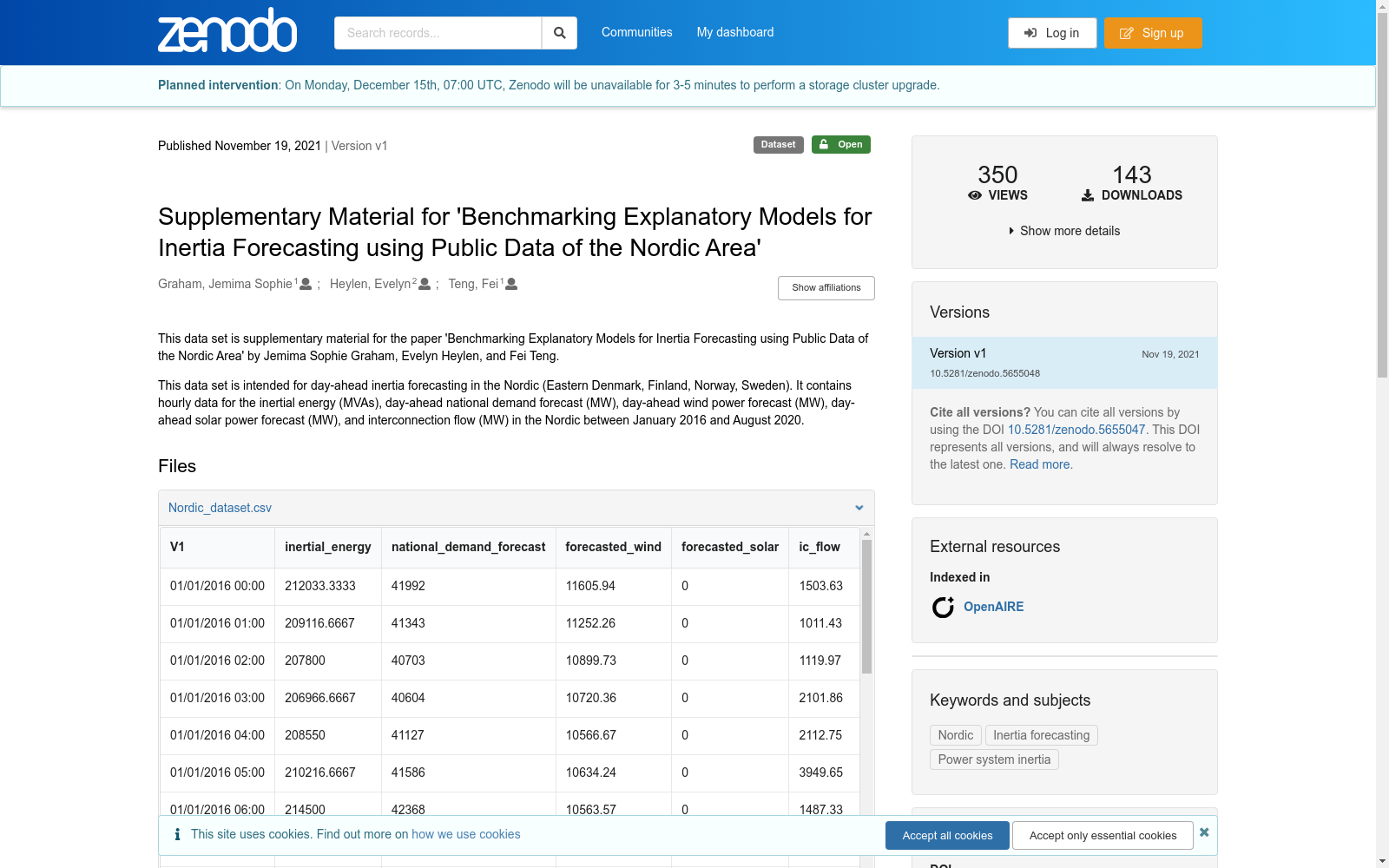Click the OpenAIRE logo icon

tap(943, 607)
